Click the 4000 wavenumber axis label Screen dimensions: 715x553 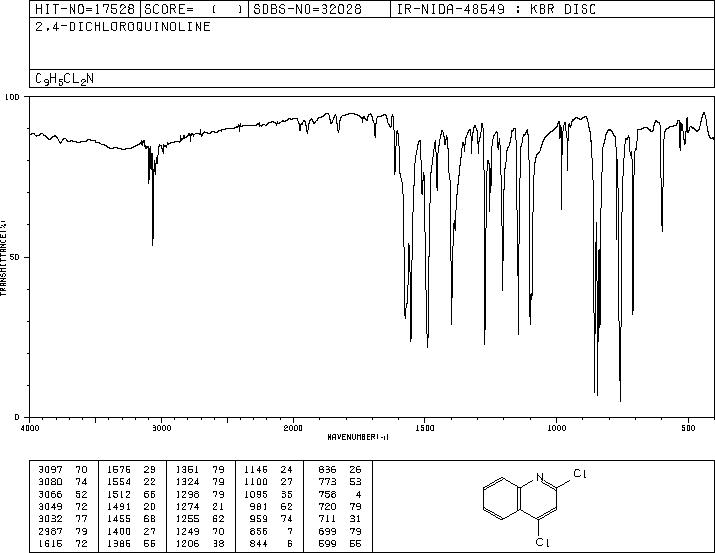click(30, 428)
